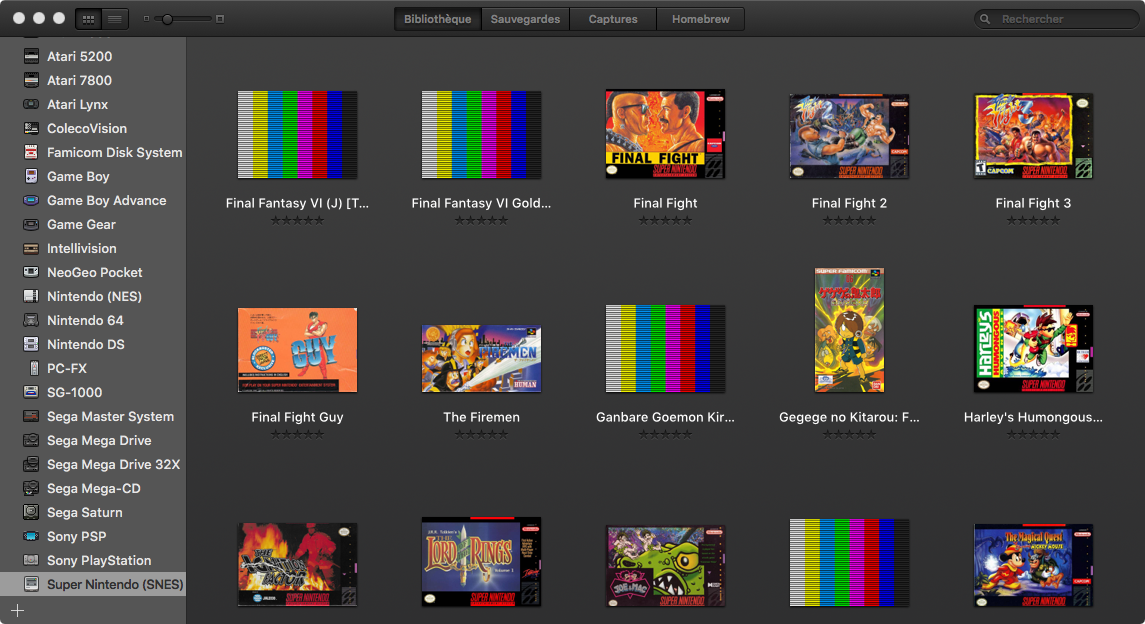Switch to list view
The height and width of the screenshot is (624, 1145).
[x=115, y=19]
